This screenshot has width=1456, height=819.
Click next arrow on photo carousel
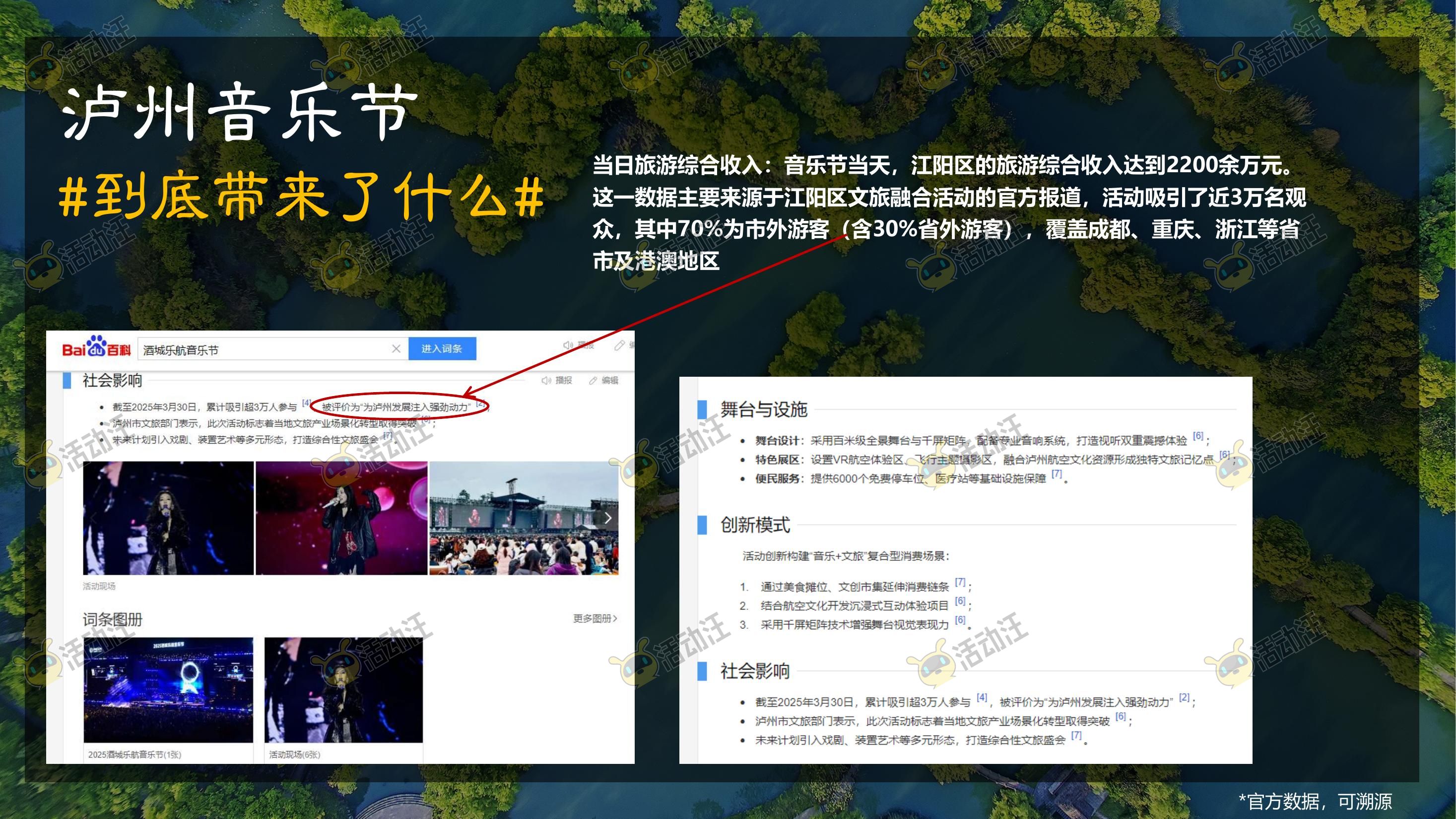click(607, 518)
